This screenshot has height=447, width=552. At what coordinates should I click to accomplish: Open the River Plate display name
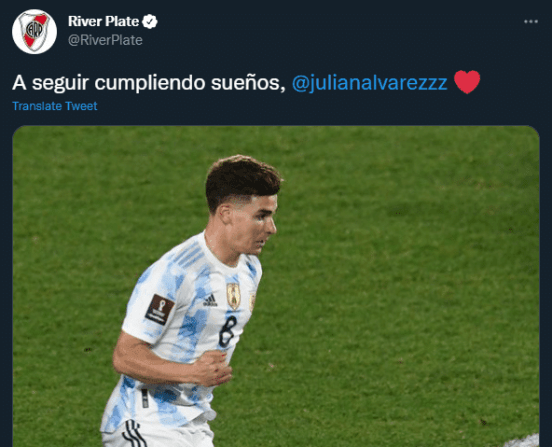coord(104,21)
